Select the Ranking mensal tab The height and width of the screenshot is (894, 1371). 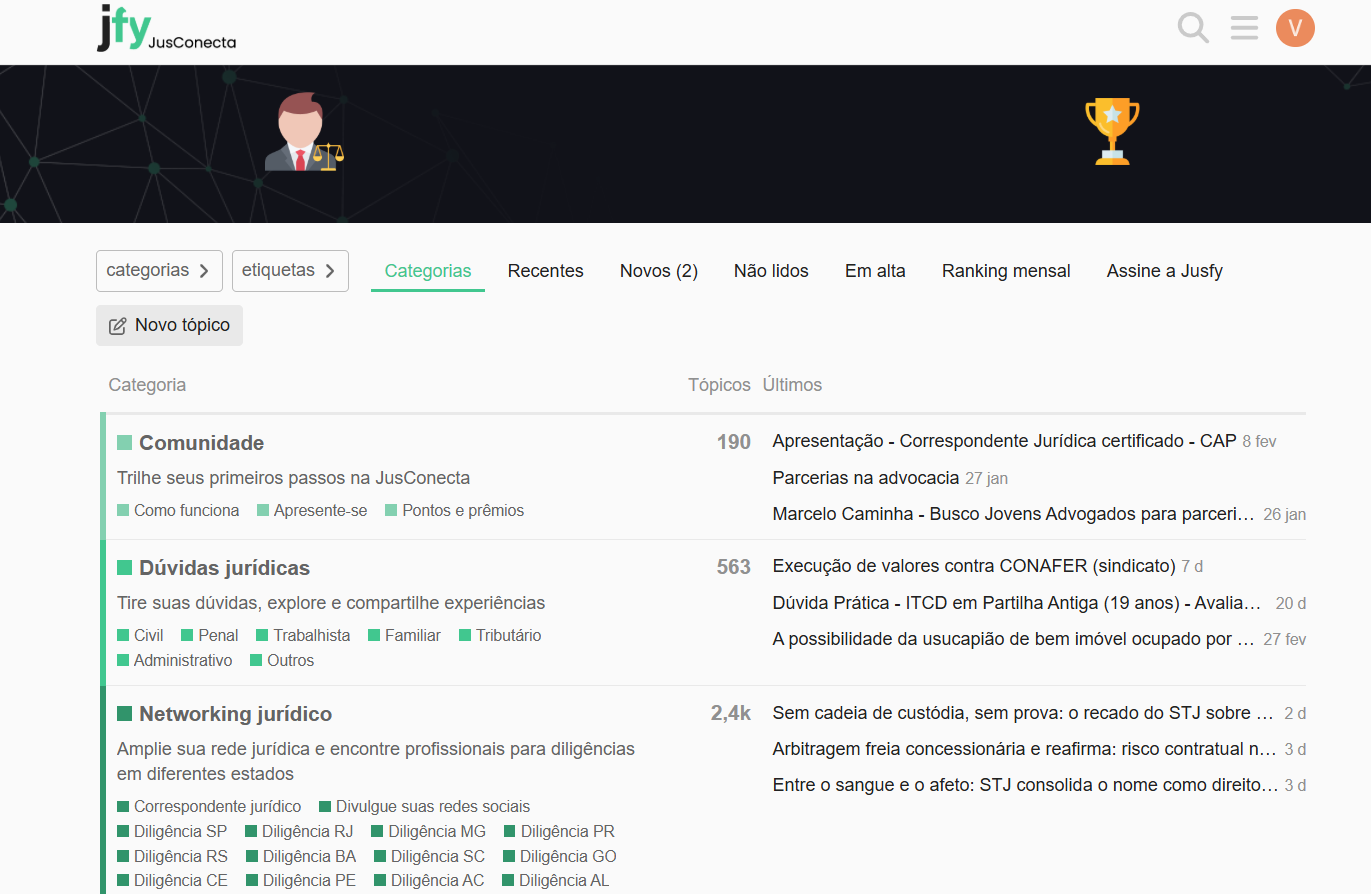pos(1005,271)
